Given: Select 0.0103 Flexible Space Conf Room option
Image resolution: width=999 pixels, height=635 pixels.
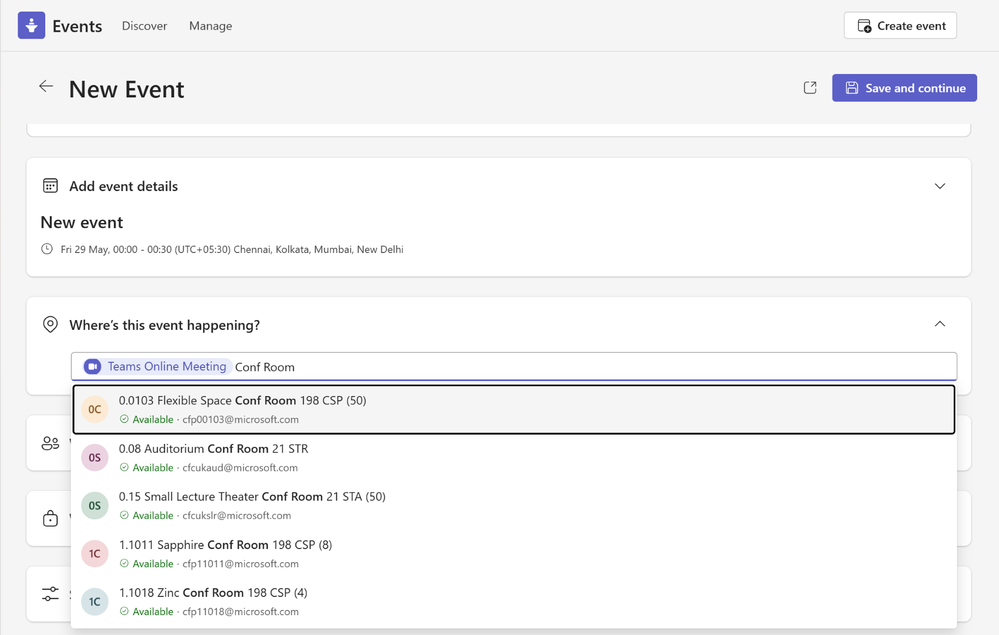Looking at the screenshot, I should [x=514, y=410].
